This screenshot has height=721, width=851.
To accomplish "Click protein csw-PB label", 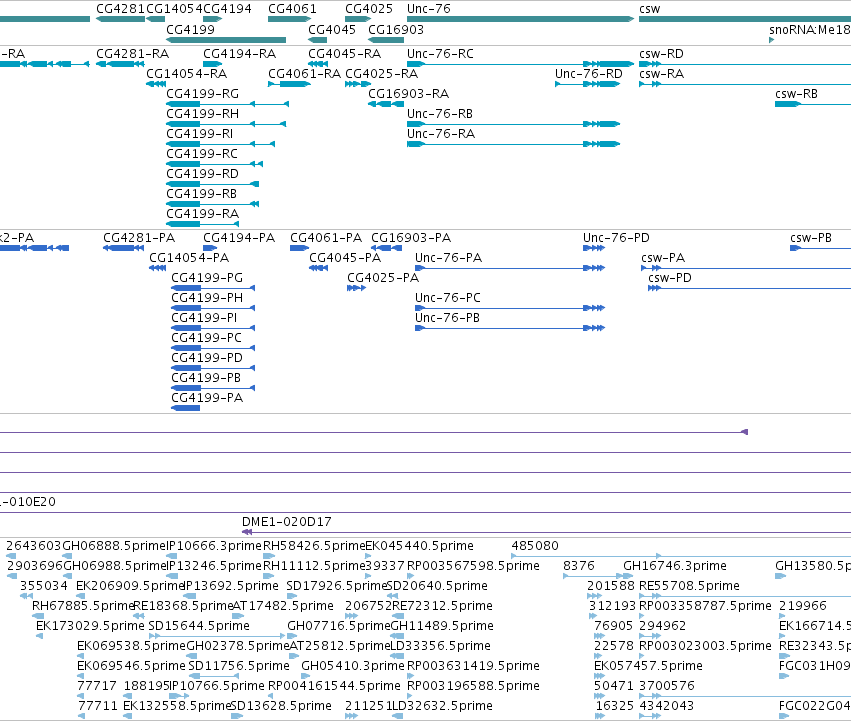I will (811, 238).
